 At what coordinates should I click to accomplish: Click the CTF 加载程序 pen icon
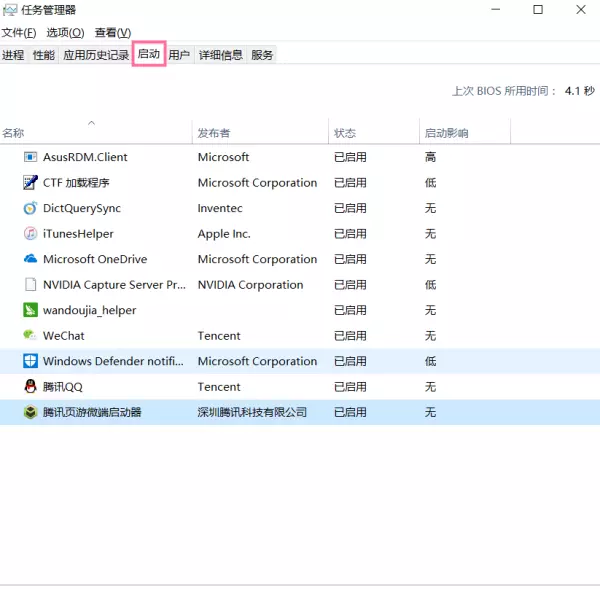(x=30, y=183)
